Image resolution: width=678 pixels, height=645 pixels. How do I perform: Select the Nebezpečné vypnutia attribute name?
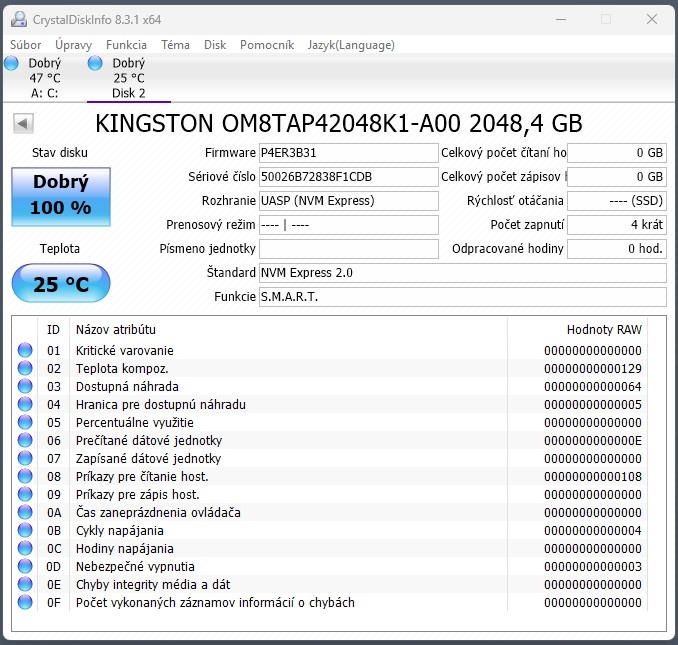tap(135, 567)
